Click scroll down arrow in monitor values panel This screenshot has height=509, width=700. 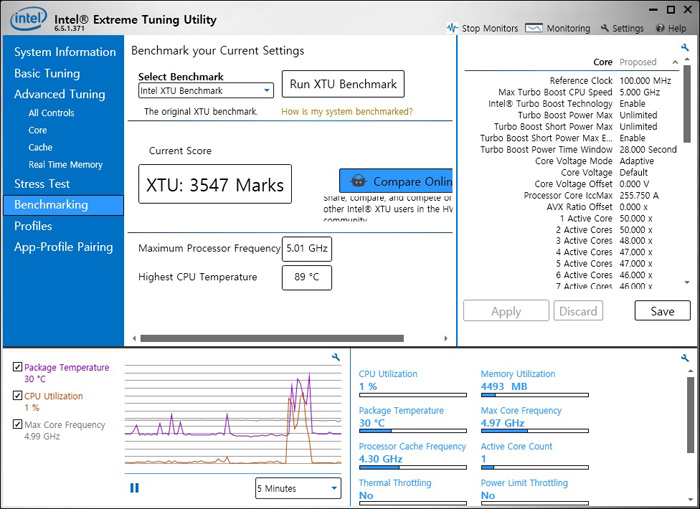691,500
